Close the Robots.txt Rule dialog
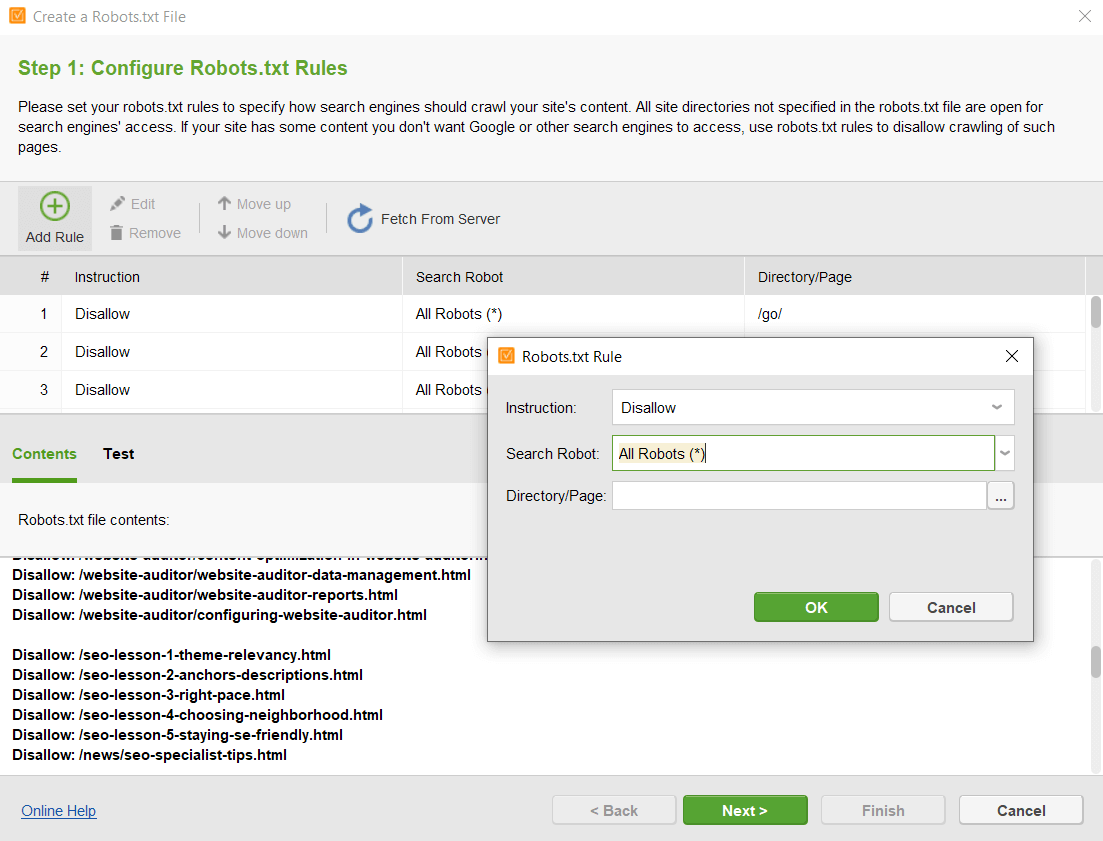This screenshot has width=1103, height=841. click(1012, 357)
